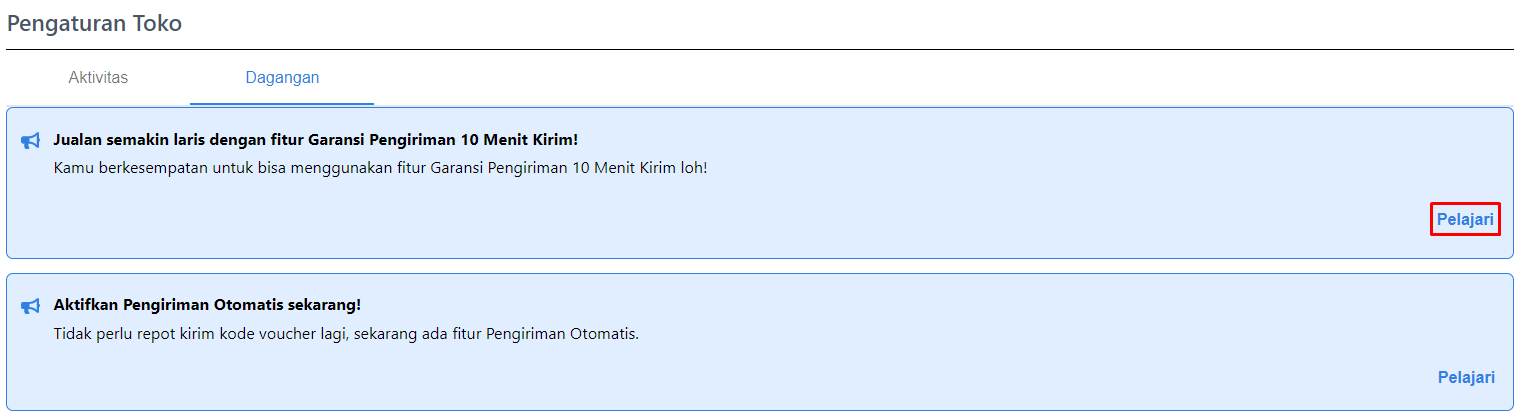Image resolution: width=1522 pixels, height=420 pixels.
Task: Click megaphone icon in Garansi Pengiriman banner
Action: click(30, 141)
